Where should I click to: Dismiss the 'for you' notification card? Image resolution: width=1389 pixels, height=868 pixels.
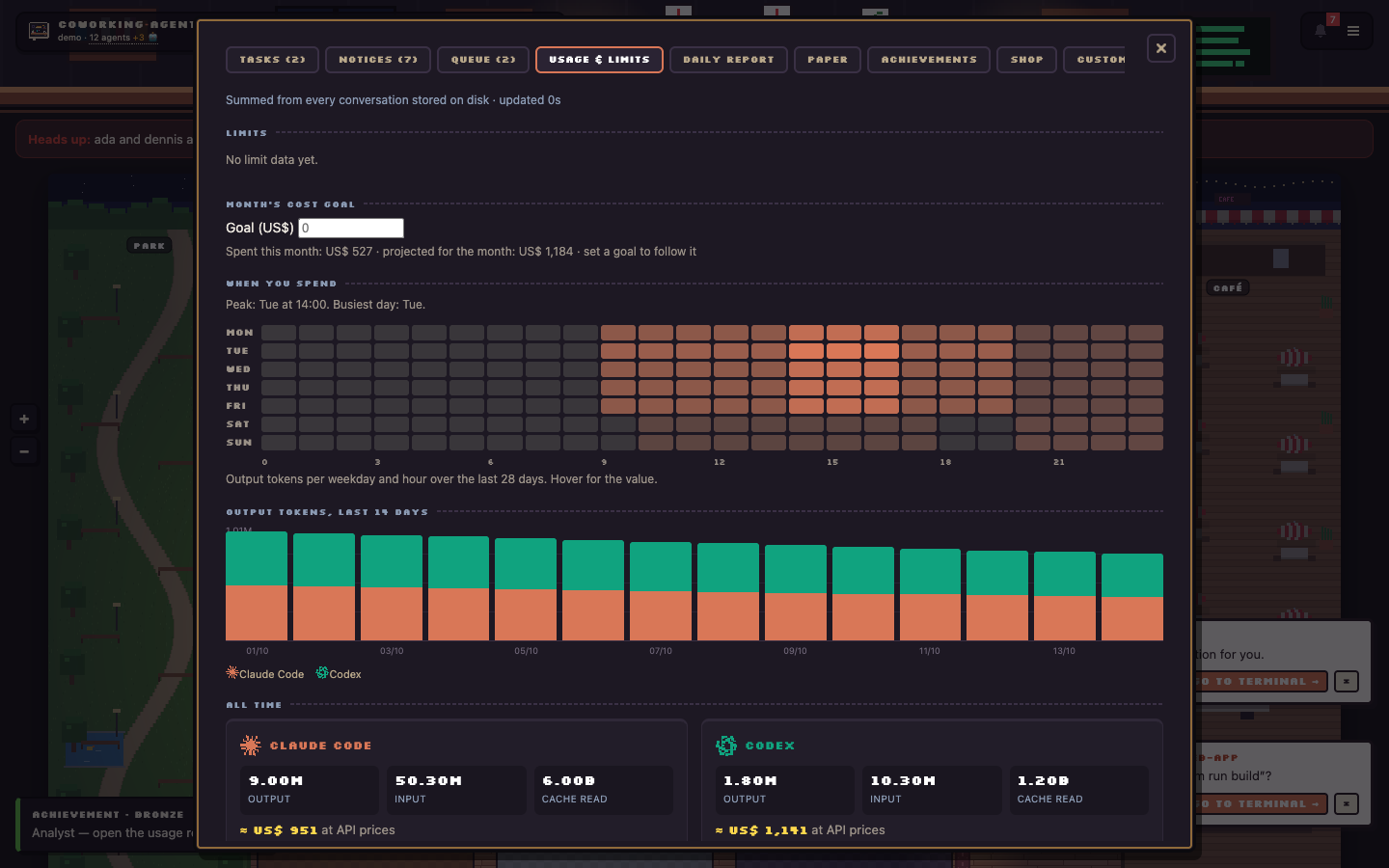pyautogui.click(x=1347, y=681)
